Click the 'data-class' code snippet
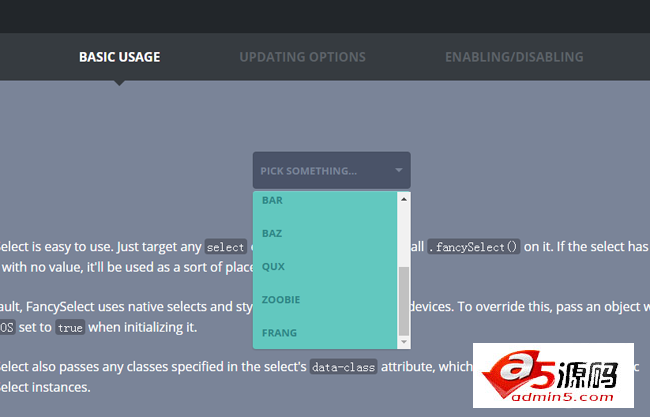The image size is (650, 417). (x=343, y=367)
